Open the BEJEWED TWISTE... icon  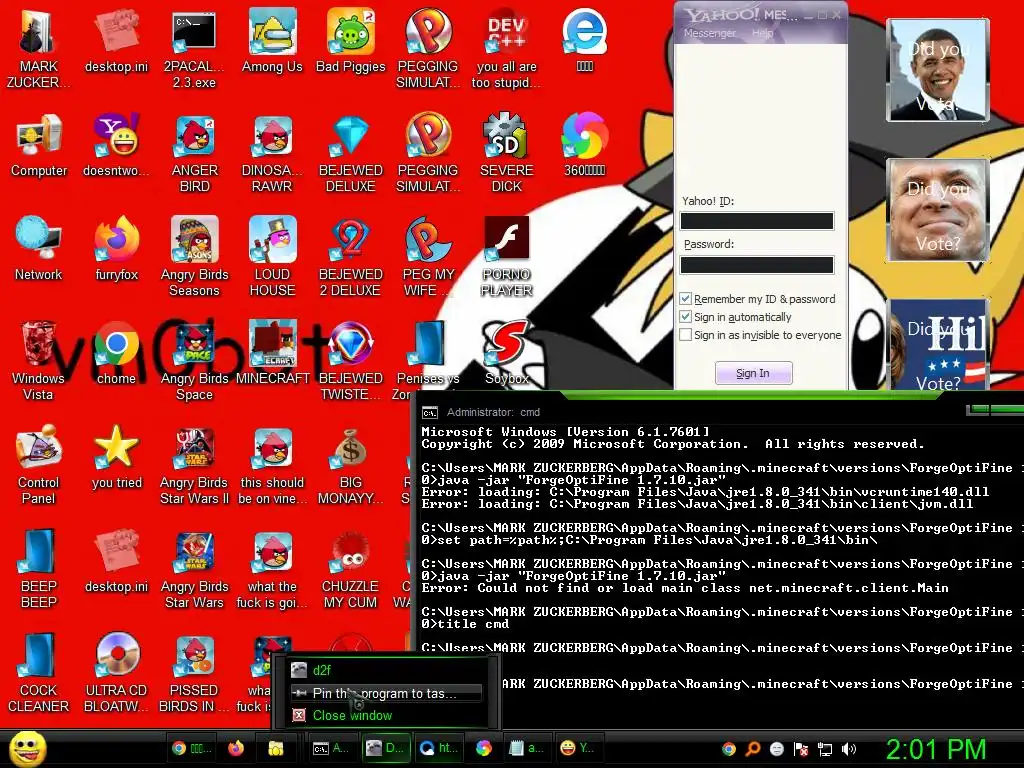(351, 360)
